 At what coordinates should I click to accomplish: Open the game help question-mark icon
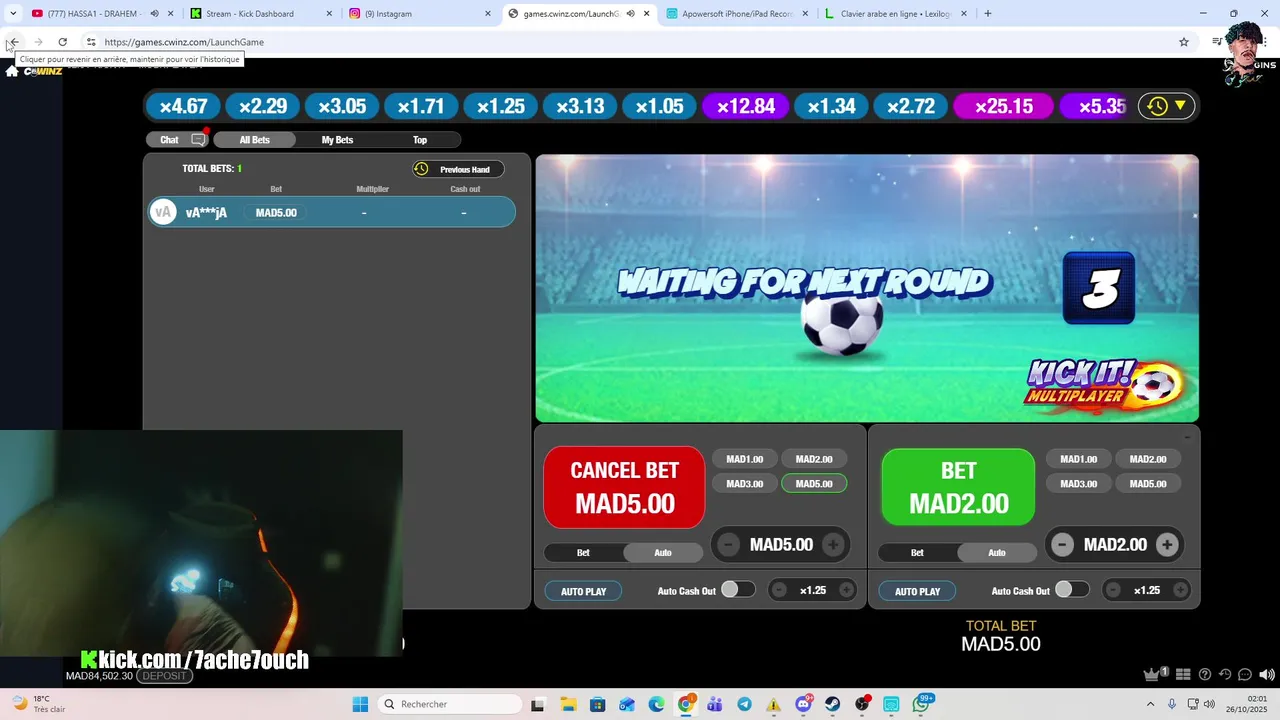pyautogui.click(x=1204, y=675)
